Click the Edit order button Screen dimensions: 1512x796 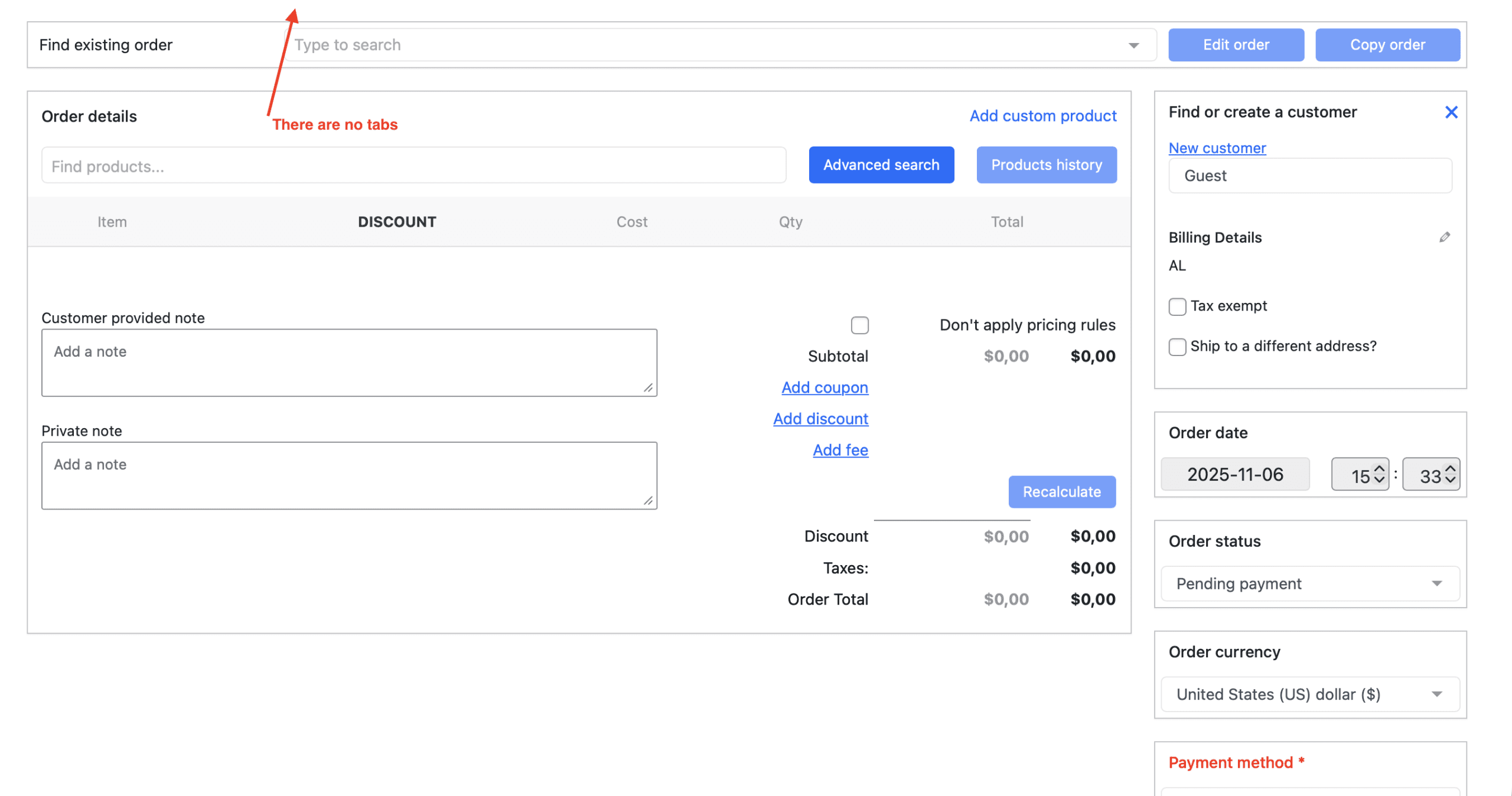point(1236,45)
